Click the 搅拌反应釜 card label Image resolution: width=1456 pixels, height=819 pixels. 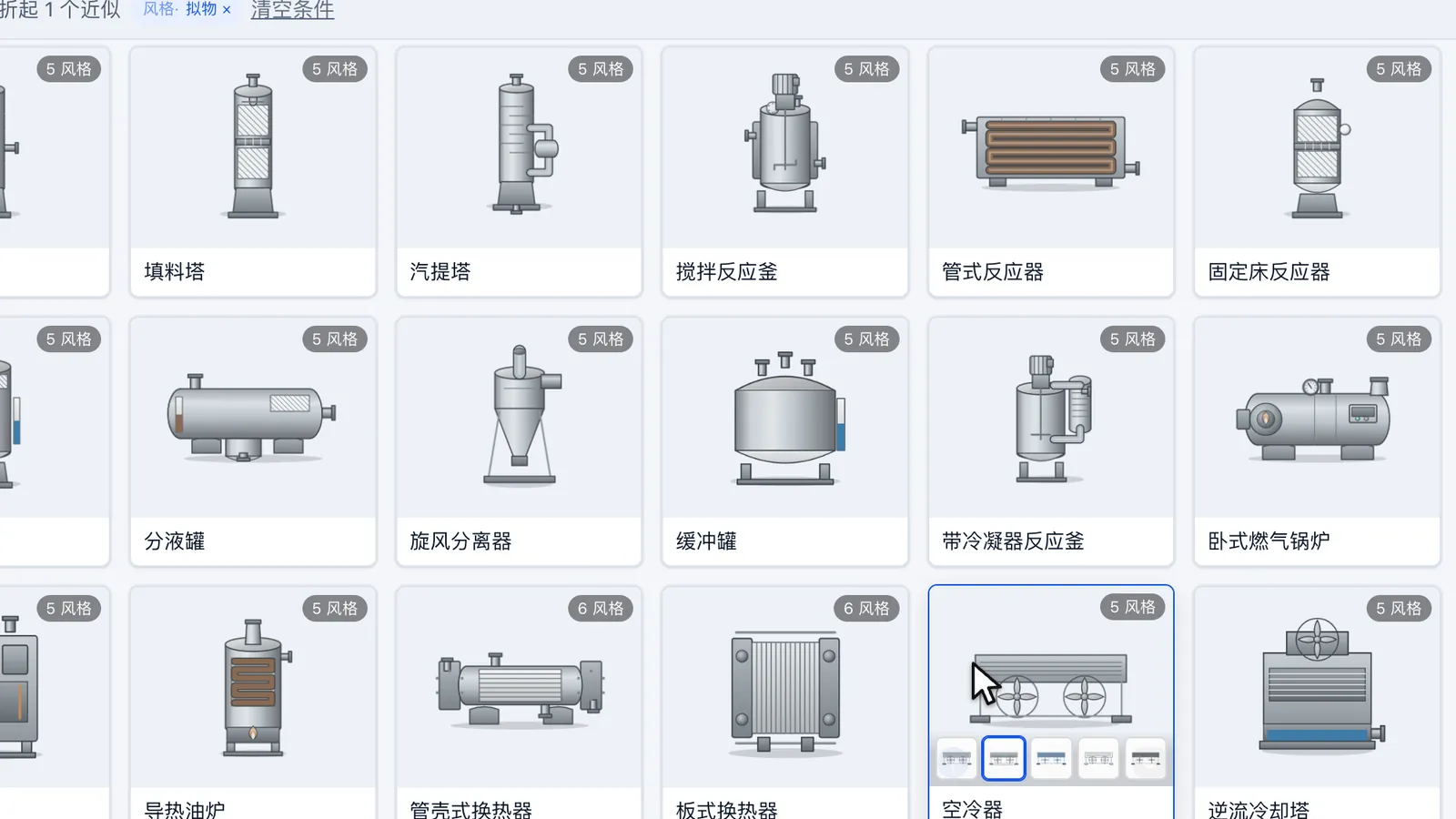coord(726,272)
